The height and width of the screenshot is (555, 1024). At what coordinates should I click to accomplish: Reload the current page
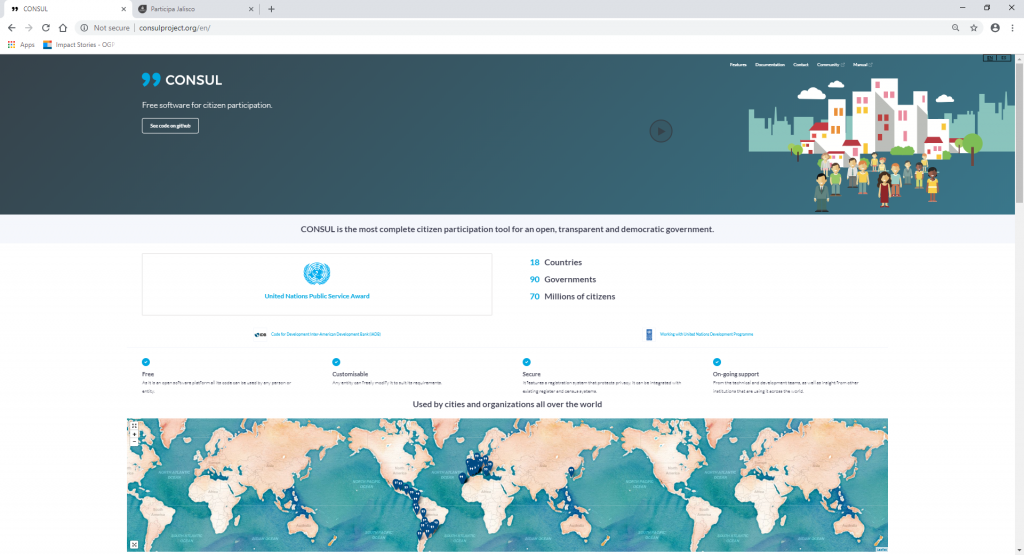pos(46,28)
